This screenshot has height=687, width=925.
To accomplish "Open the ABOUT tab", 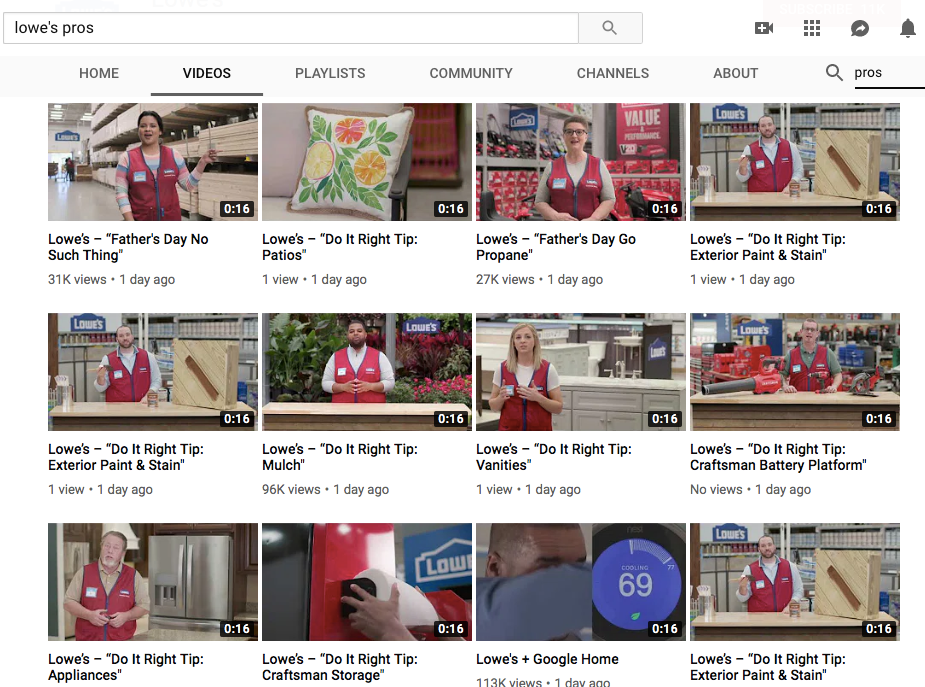I will pyautogui.click(x=736, y=73).
